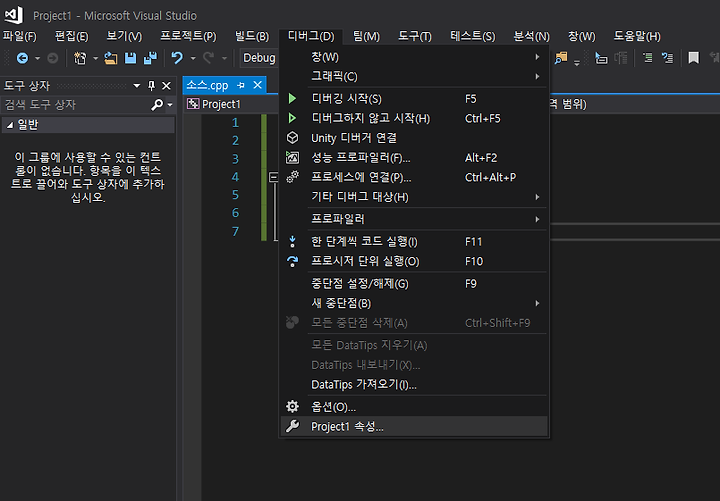This screenshot has height=501, width=720.
Task: Choose 중단점 설정/해제(G) entry
Action: point(414,284)
